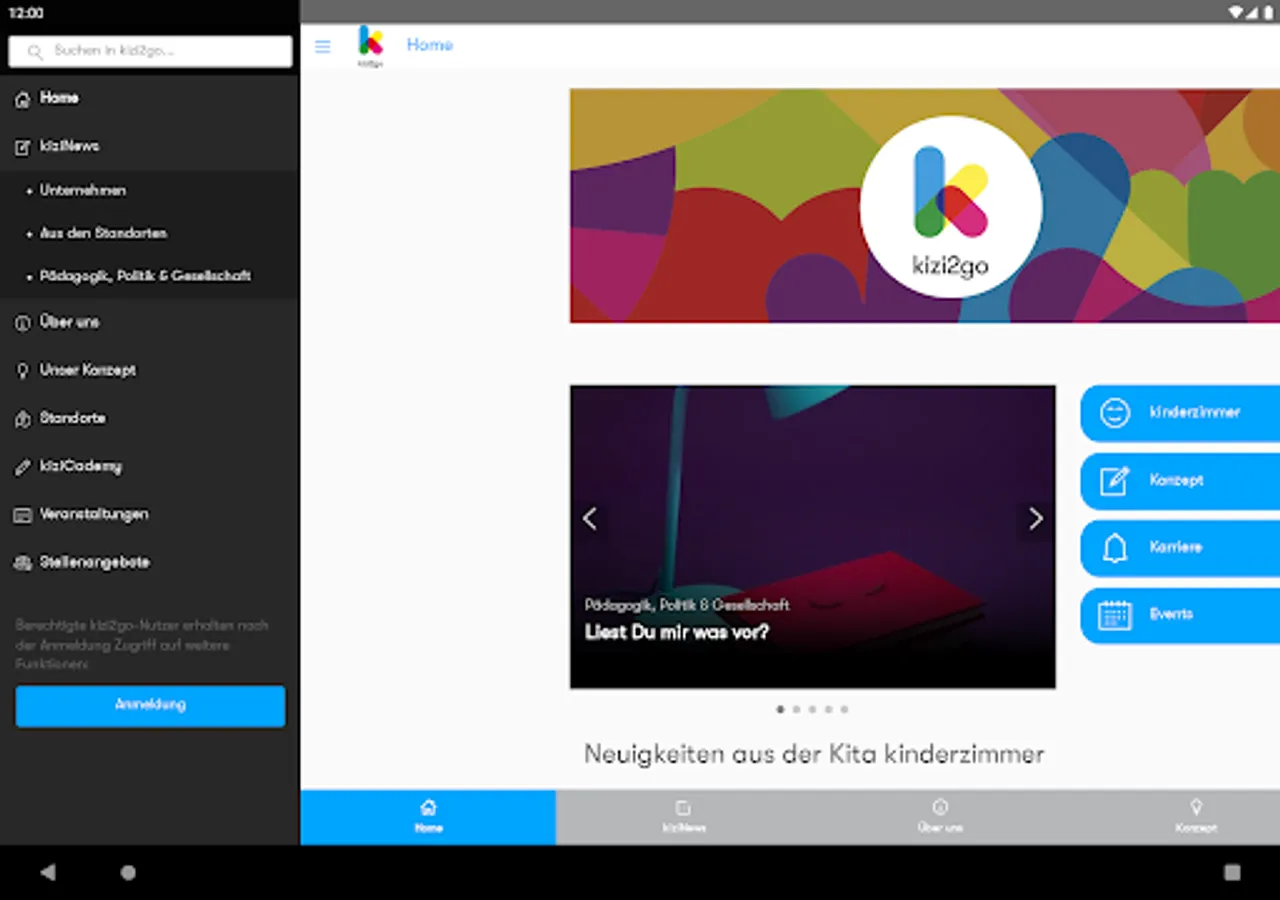Click the Unser Konzept lightbulb icon
Screen dimensions: 1280x900
[x=23, y=371]
